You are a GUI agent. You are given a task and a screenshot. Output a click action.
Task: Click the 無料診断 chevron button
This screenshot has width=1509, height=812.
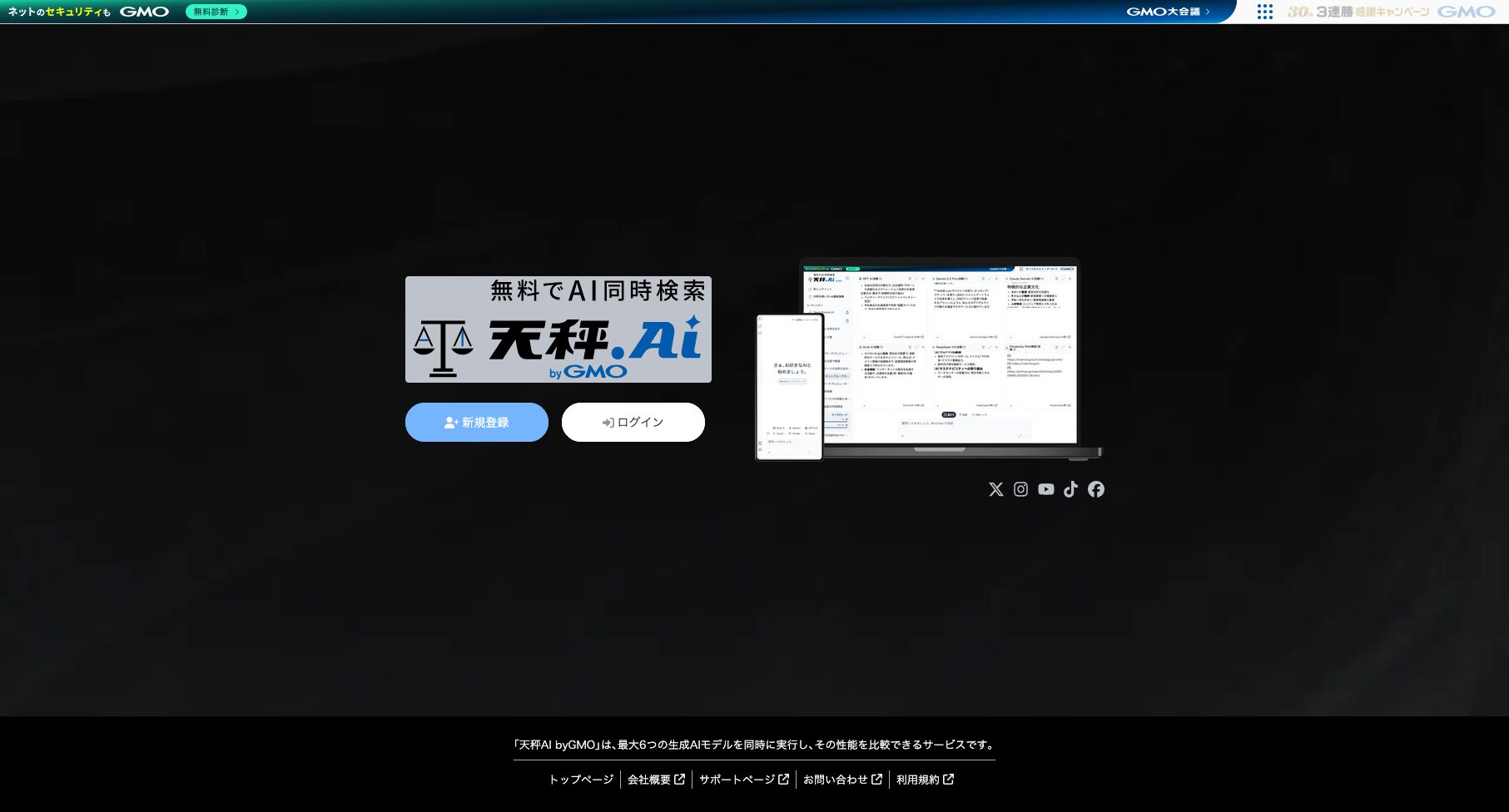pos(215,12)
